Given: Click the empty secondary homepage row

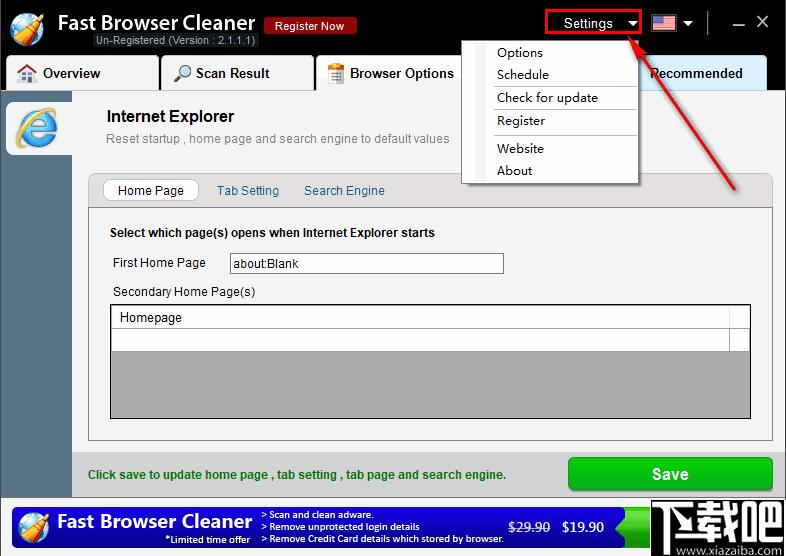Looking at the screenshot, I should [420, 340].
